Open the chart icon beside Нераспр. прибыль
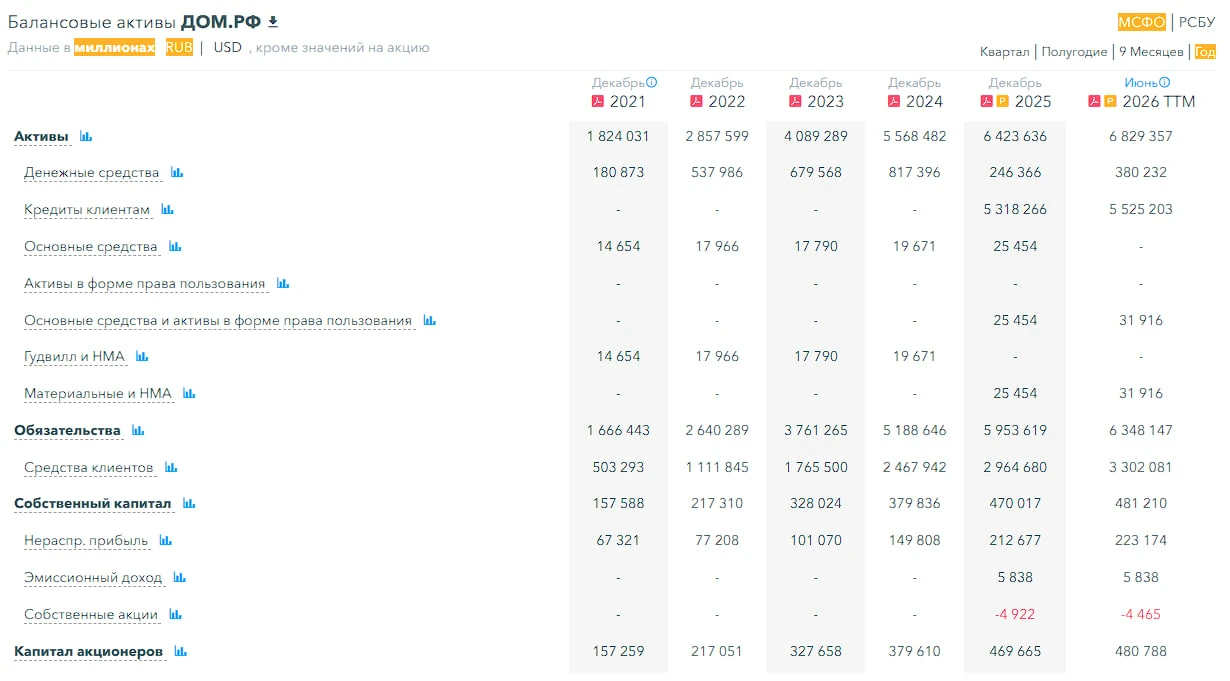The height and width of the screenshot is (681, 1230). click(x=166, y=541)
